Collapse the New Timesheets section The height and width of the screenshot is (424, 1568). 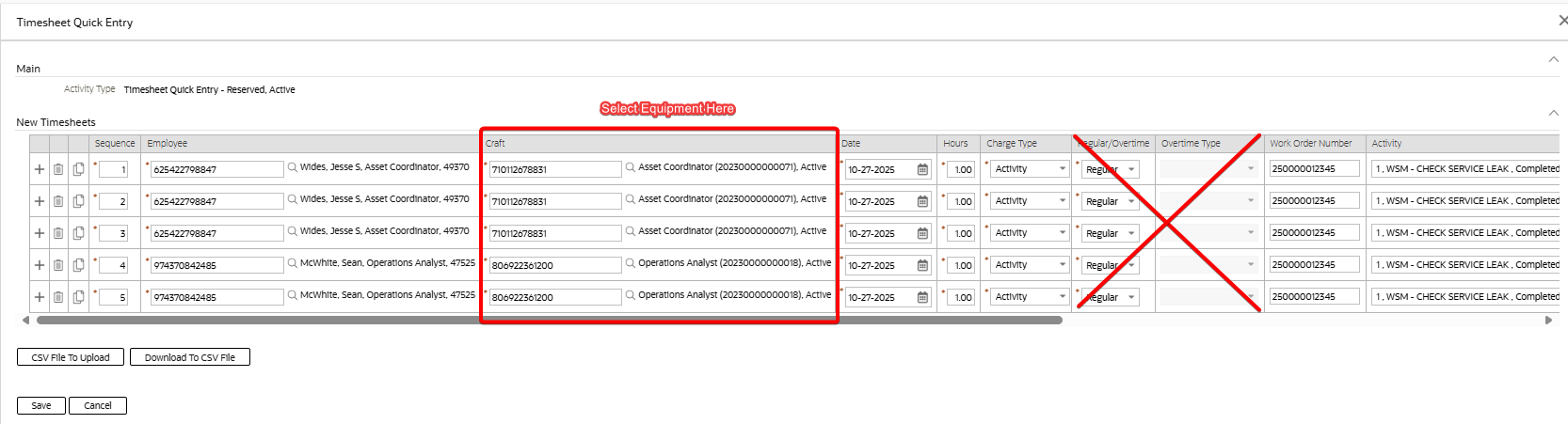[1553, 113]
